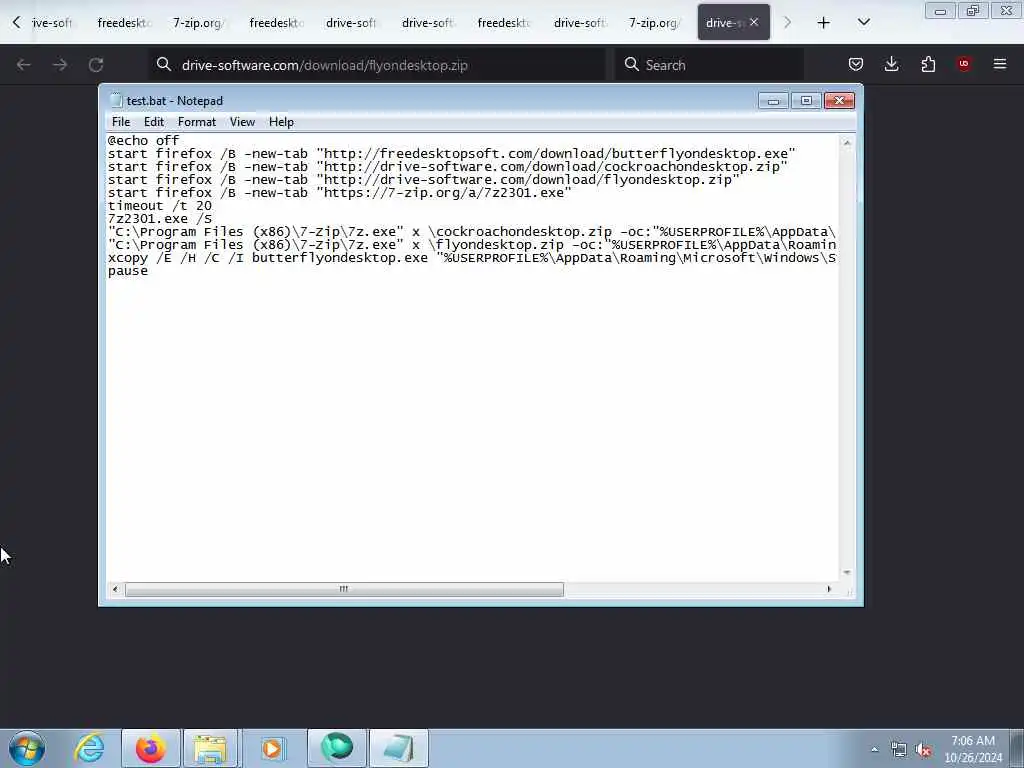Click the Notepad title bar document icon
The width and height of the screenshot is (1024, 768).
[x=116, y=101]
